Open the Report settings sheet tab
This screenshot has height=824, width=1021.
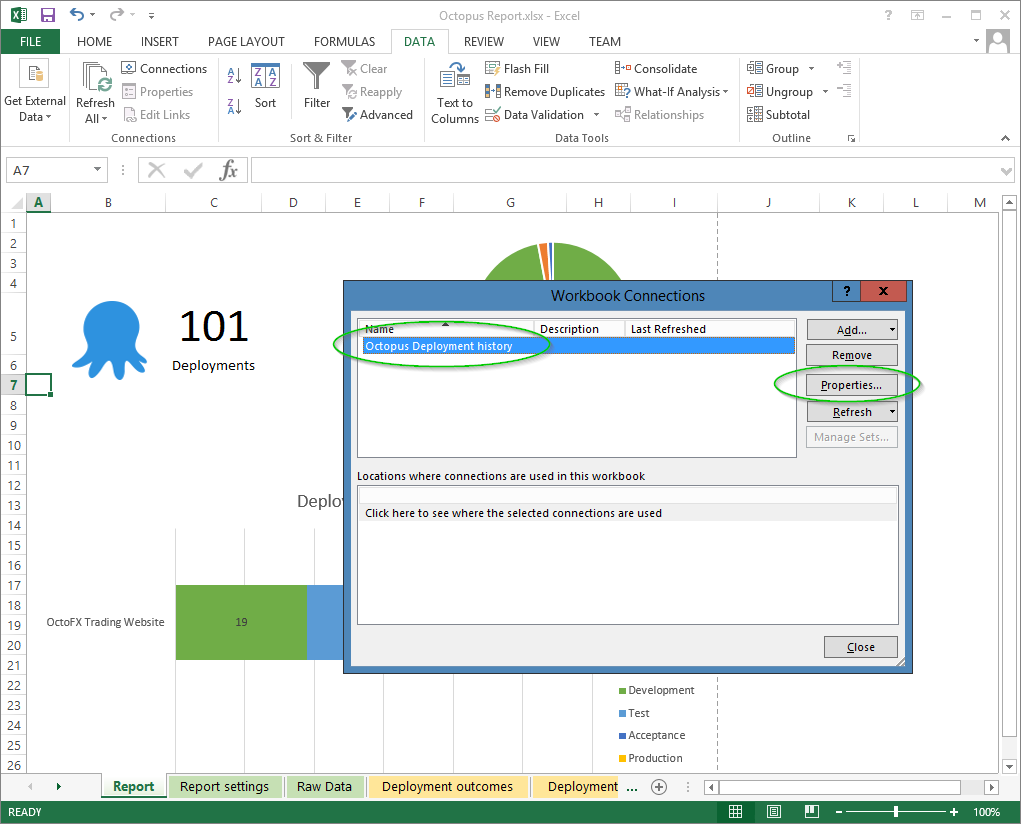[225, 787]
